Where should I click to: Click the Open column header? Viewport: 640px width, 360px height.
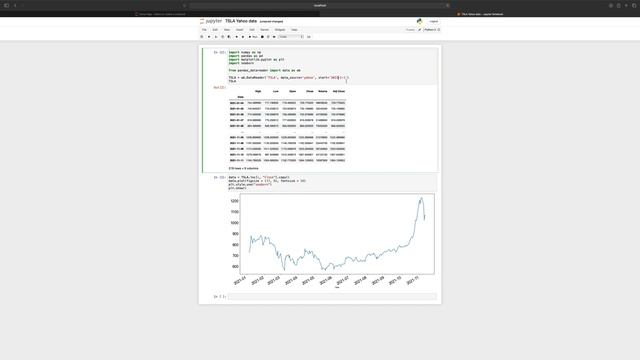coord(292,91)
